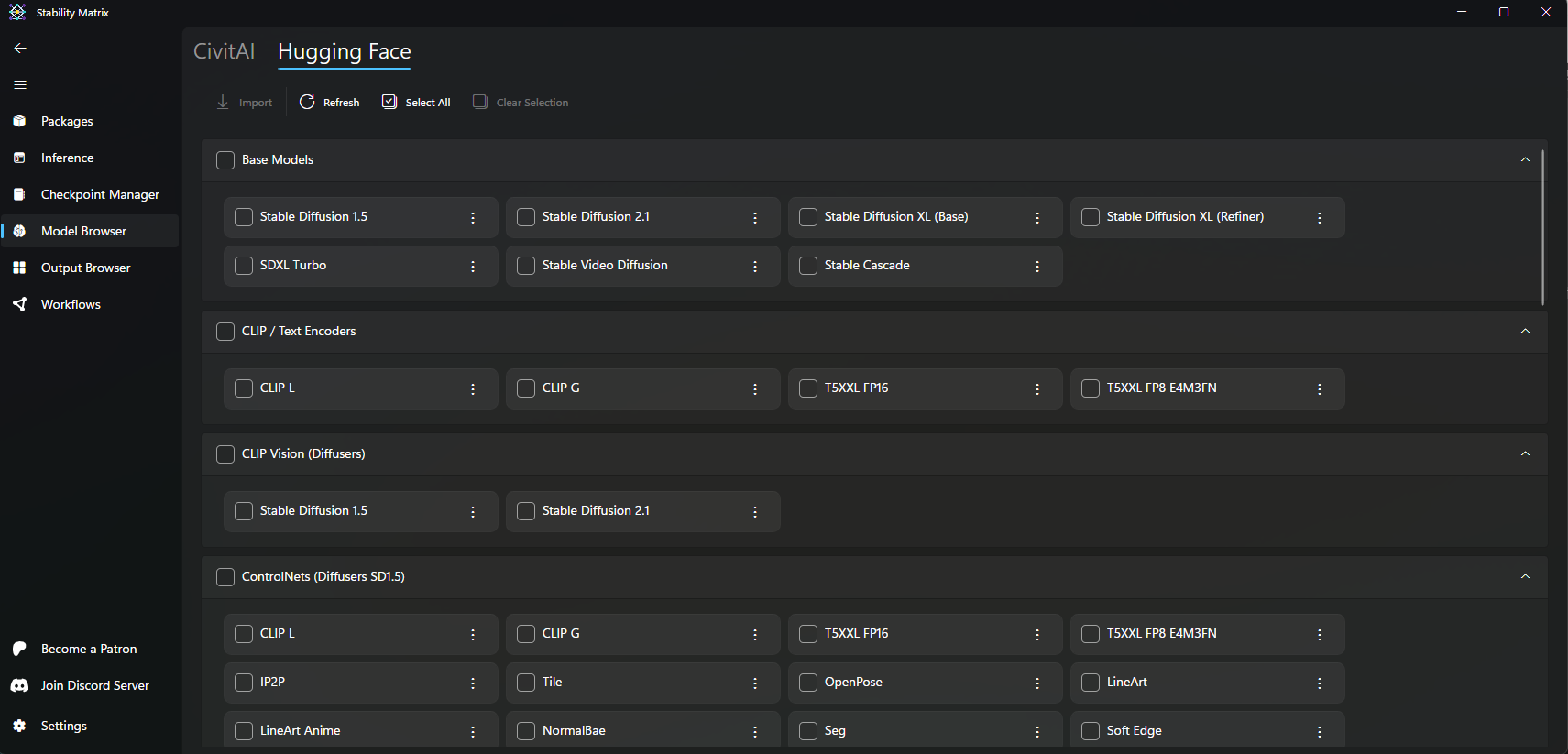Viewport: 1568px width, 754px height.
Task: Open more options for LineArt Anime
Action: 473,732
